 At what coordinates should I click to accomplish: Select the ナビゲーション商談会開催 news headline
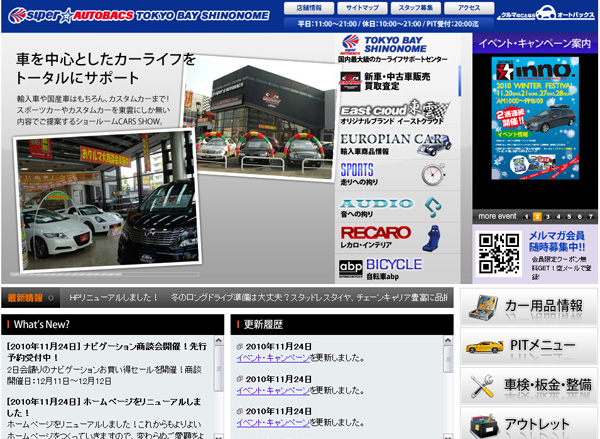(x=107, y=352)
